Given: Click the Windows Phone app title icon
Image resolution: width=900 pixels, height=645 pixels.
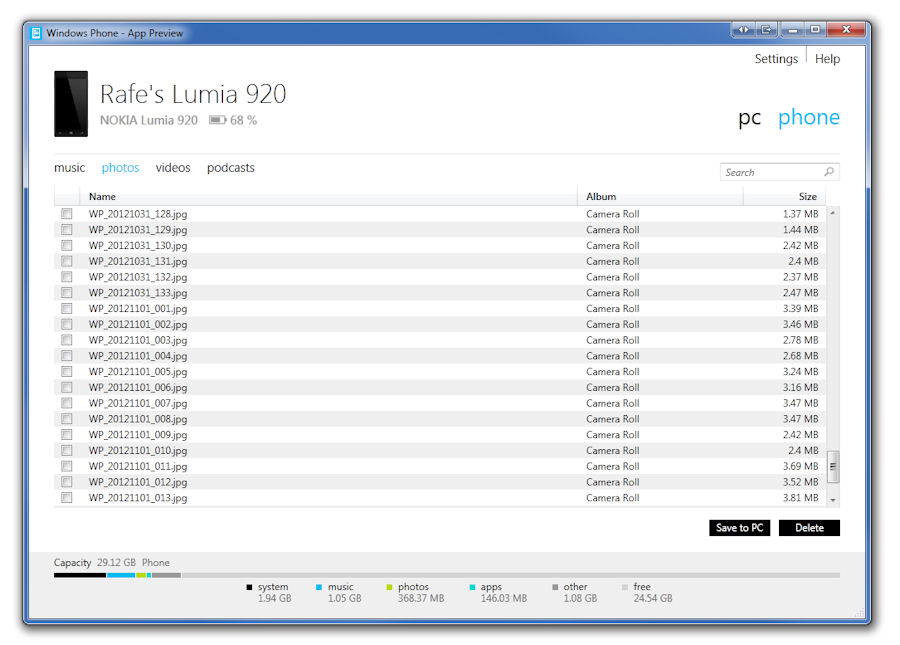Looking at the screenshot, I should pyautogui.click(x=36, y=33).
